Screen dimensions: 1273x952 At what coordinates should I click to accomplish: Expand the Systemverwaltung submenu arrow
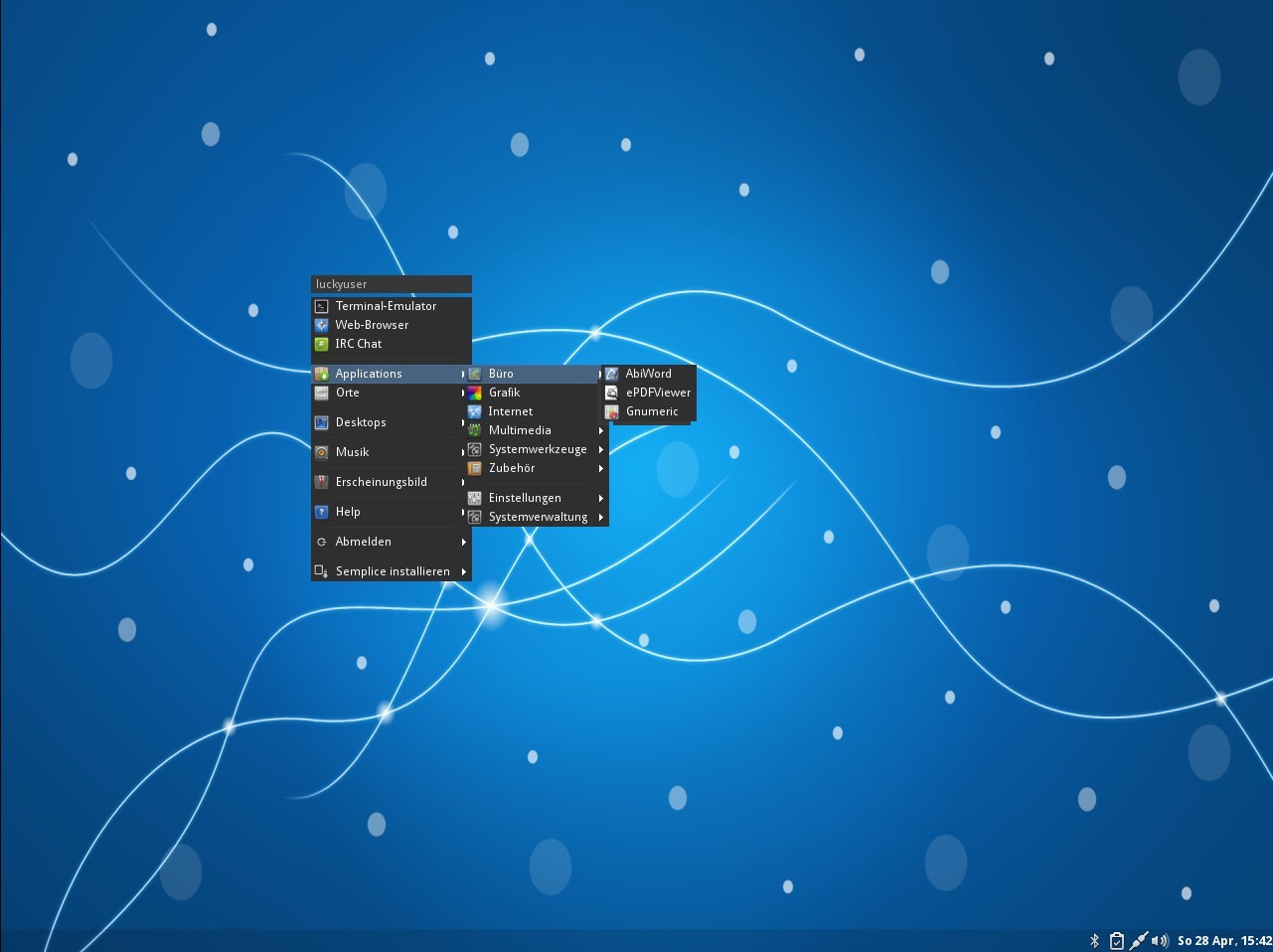(x=601, y=517)
